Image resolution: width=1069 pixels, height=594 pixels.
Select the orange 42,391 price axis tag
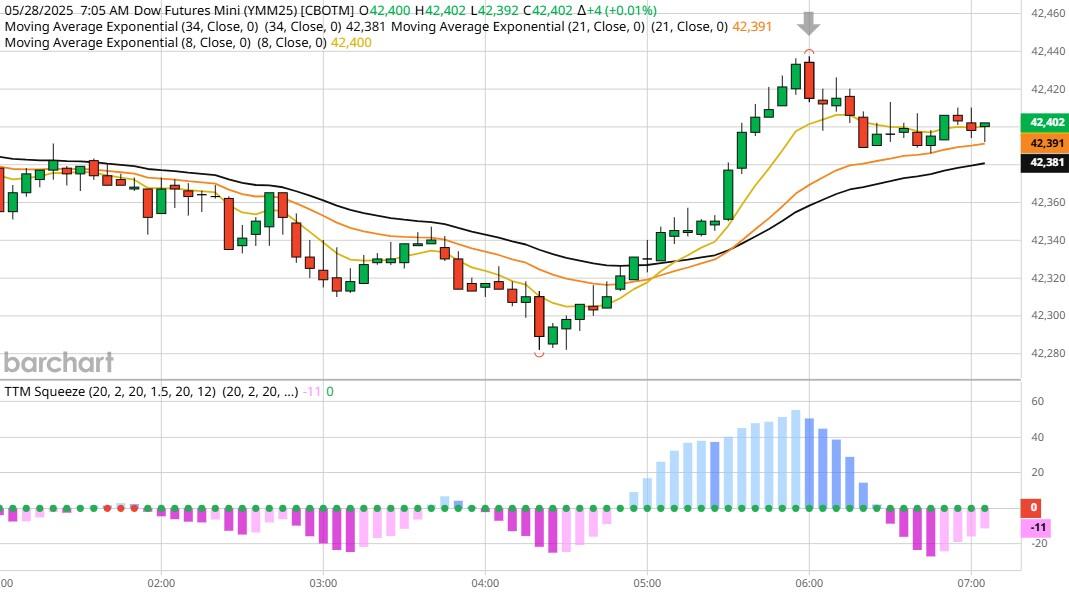click(x=1041, y=143)
